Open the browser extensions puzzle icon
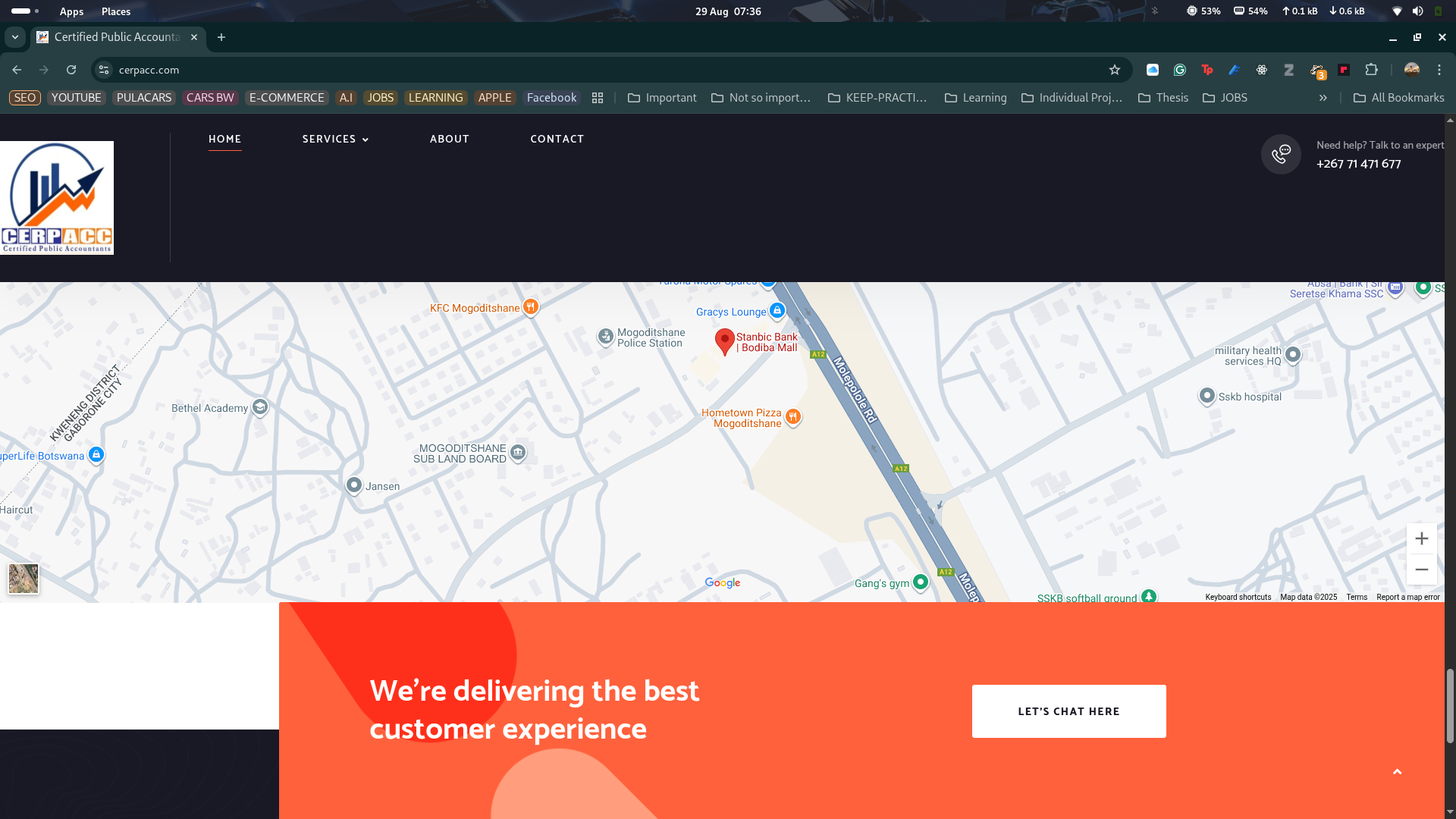The image size is (1456, 819). (x=1371, y=70)
